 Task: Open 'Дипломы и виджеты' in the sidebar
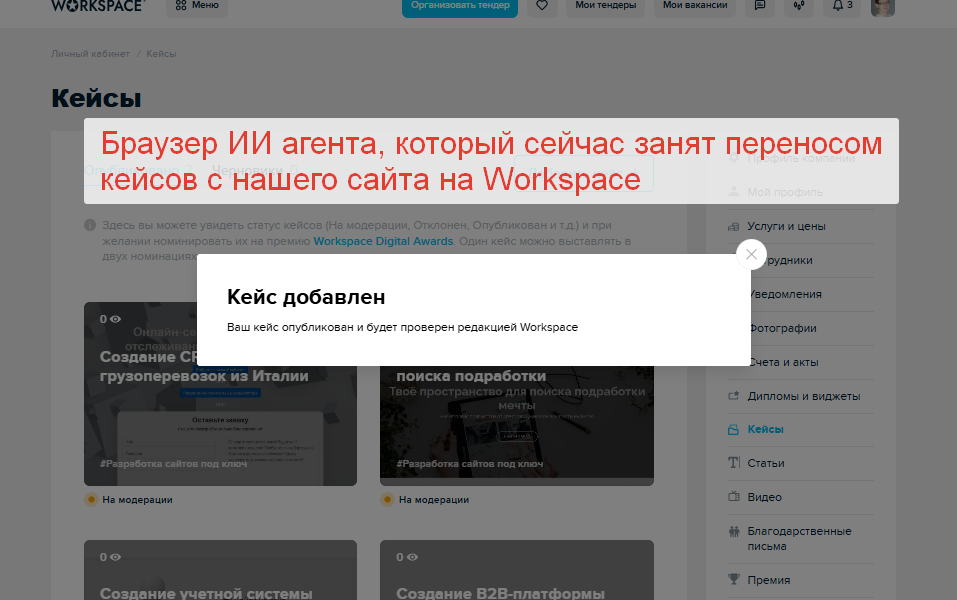[804, 396]
